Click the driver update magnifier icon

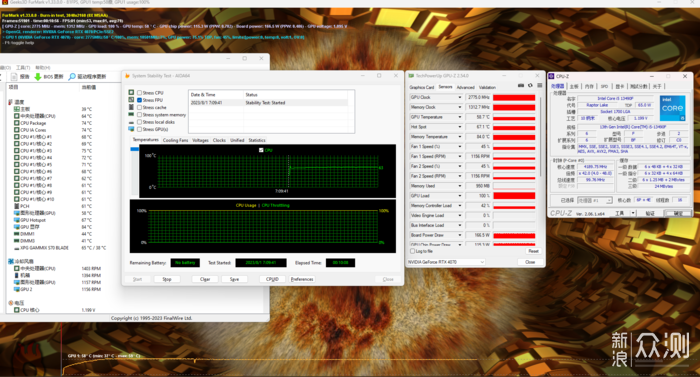tap(72, 77)
